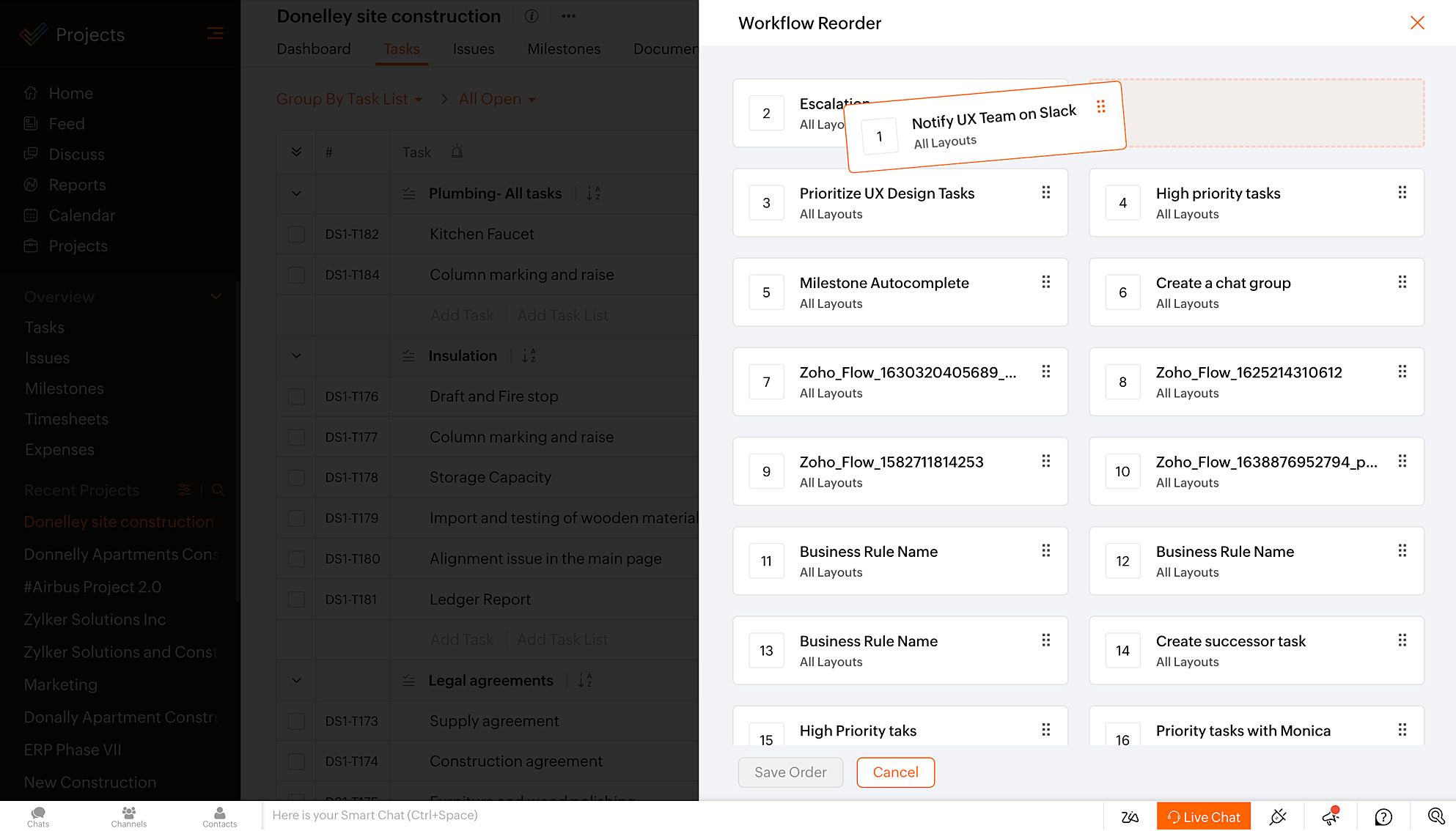Cancel the Workflow Reorder dialog

895,772
